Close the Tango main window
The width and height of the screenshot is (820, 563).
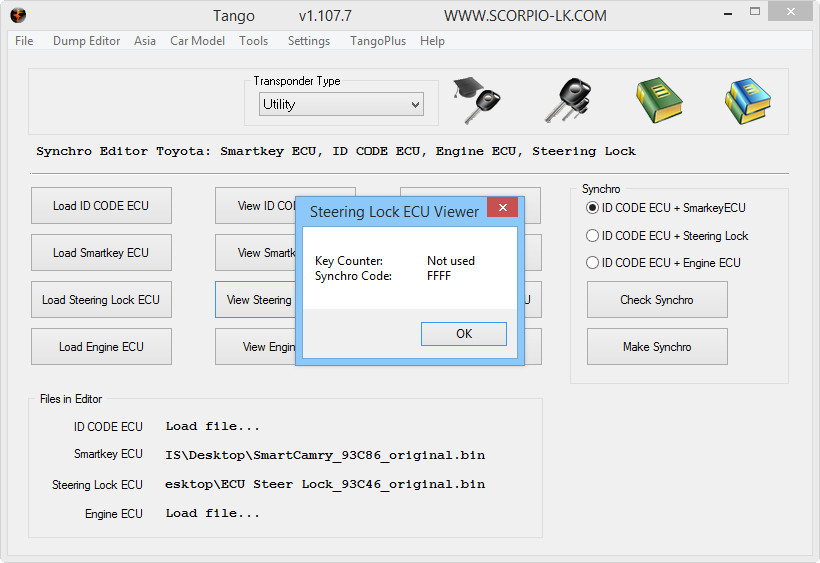click(x=790, y=11)
